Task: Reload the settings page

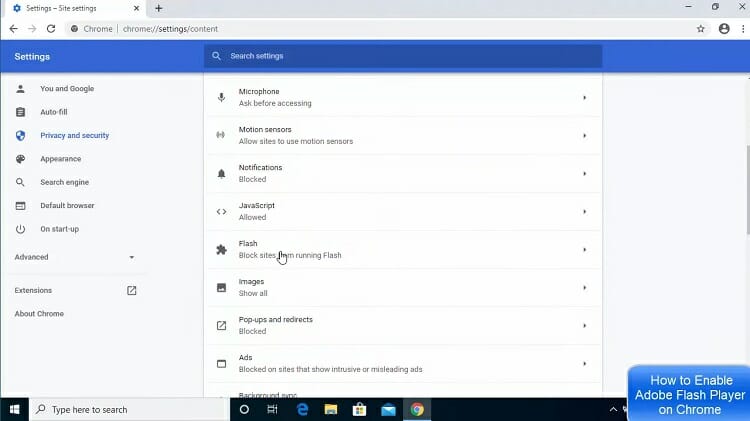Action: pos(51,29)
